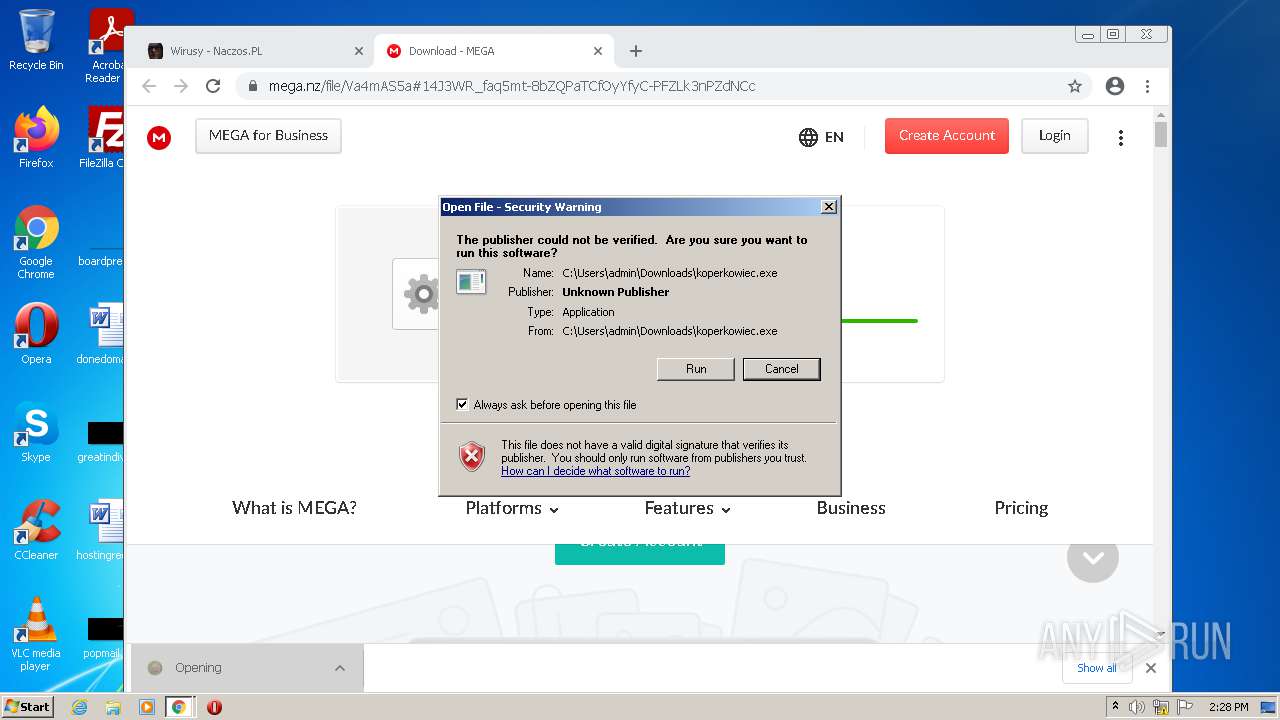Click the application file icon in dialog
Image resolution: width=1280 pixels, height=720 pixels.
coord(471,282)
